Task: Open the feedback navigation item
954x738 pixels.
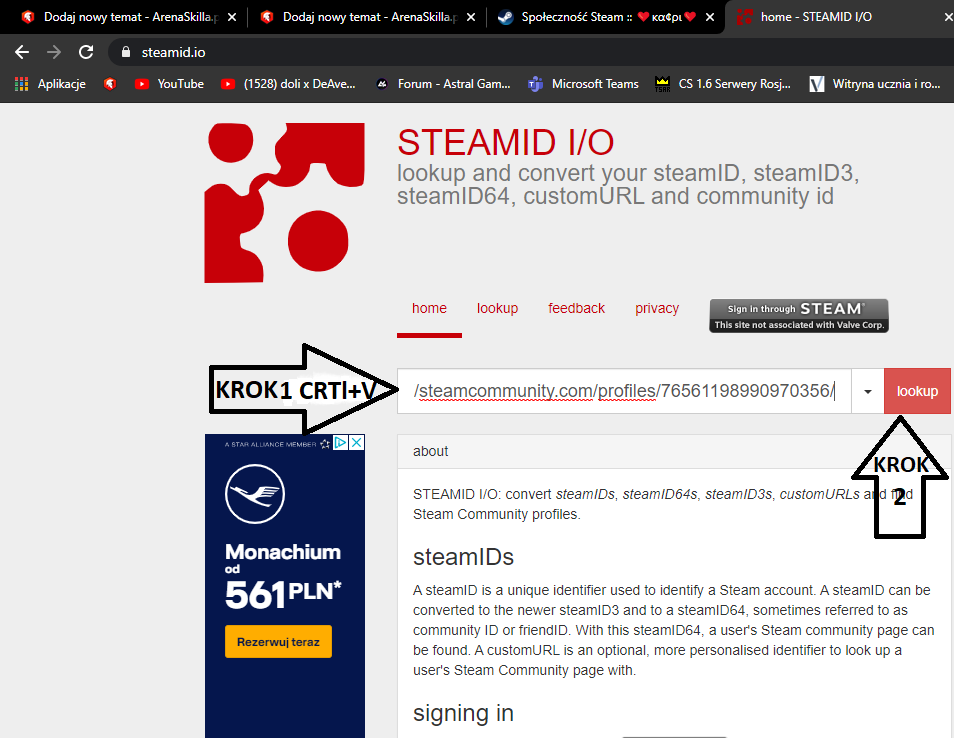Action: [x=576, y=308]
